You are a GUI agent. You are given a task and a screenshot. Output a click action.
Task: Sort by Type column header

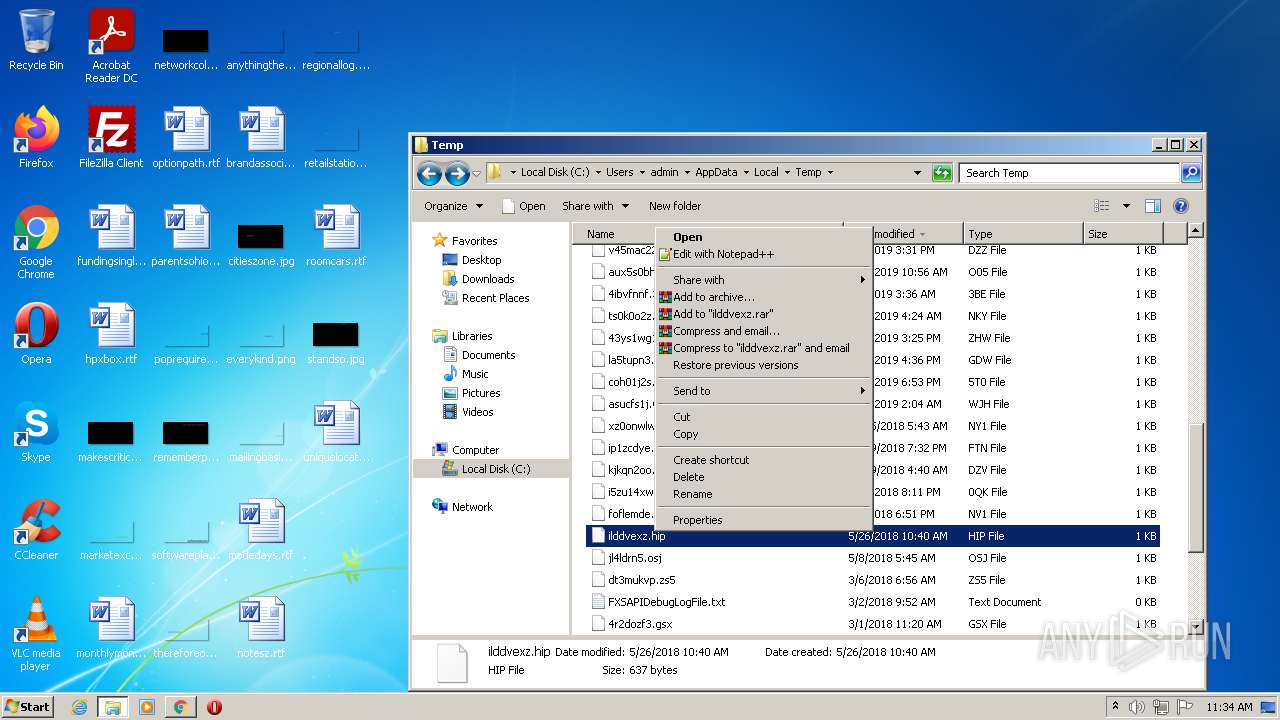(x=1023, y=234)
